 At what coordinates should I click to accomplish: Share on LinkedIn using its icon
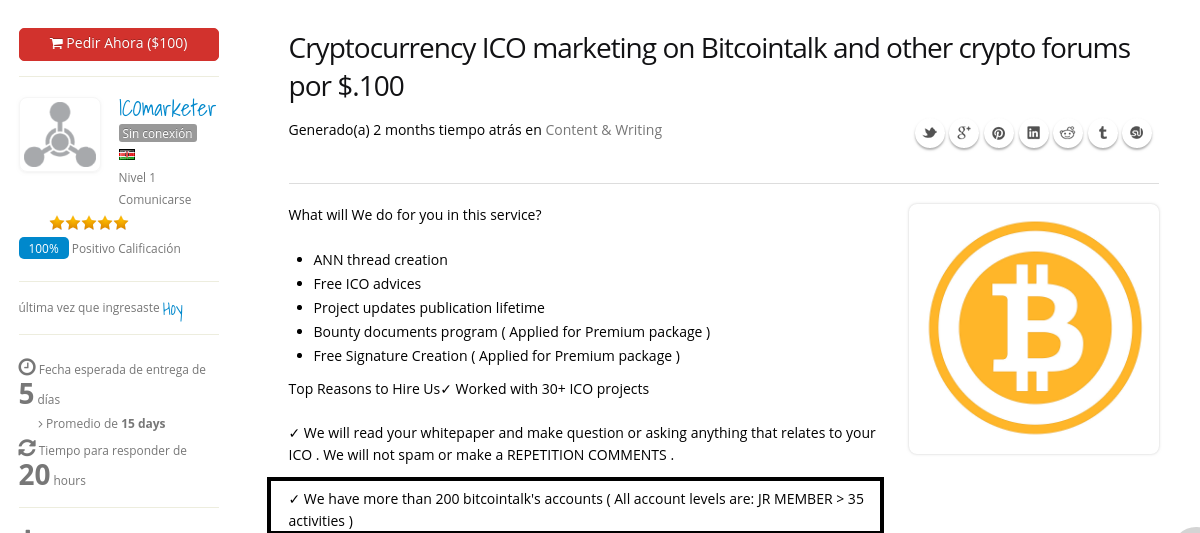tap(1033, 133)
